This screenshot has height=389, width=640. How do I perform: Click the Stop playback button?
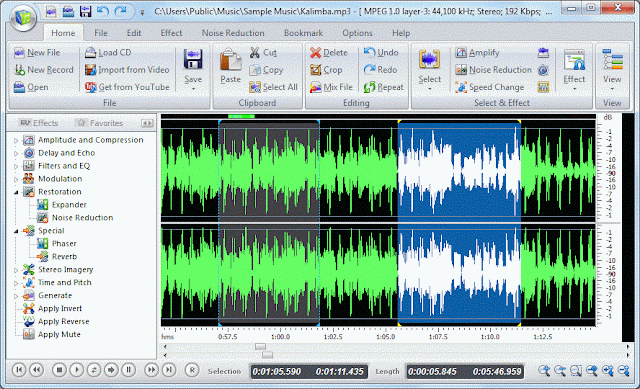coord(59,370)
